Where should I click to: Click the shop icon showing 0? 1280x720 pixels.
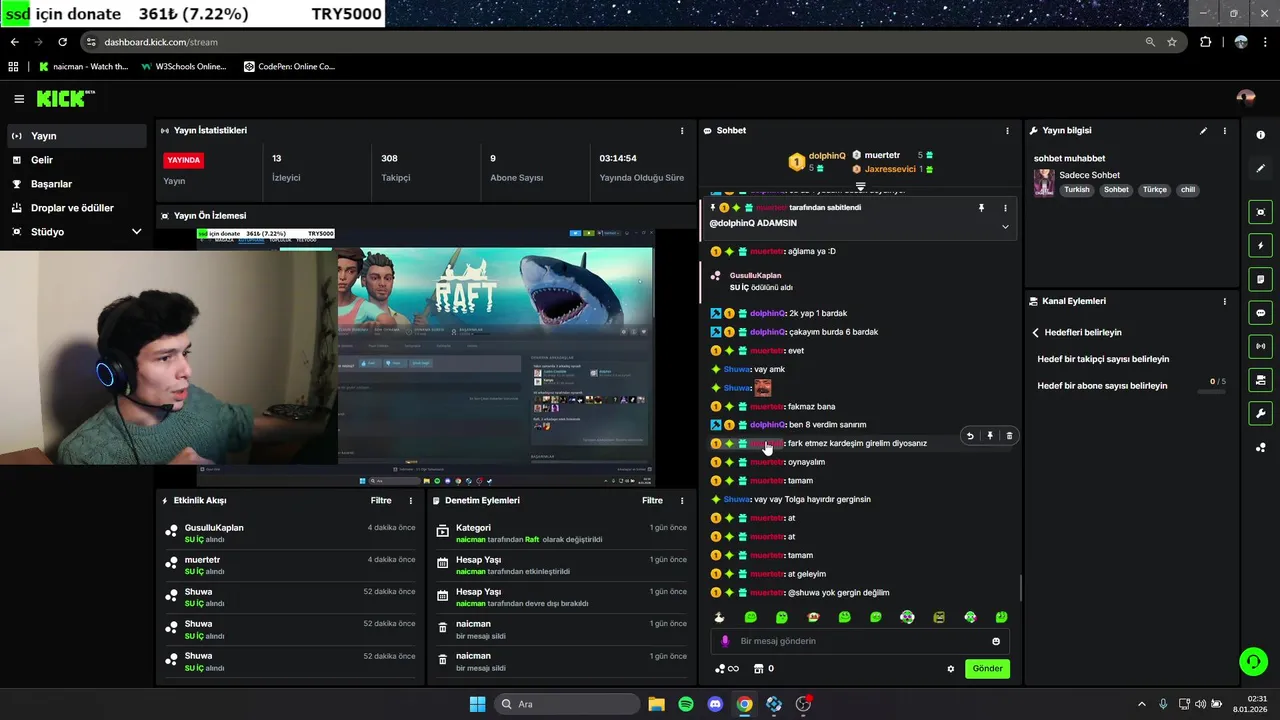[764, 669]
